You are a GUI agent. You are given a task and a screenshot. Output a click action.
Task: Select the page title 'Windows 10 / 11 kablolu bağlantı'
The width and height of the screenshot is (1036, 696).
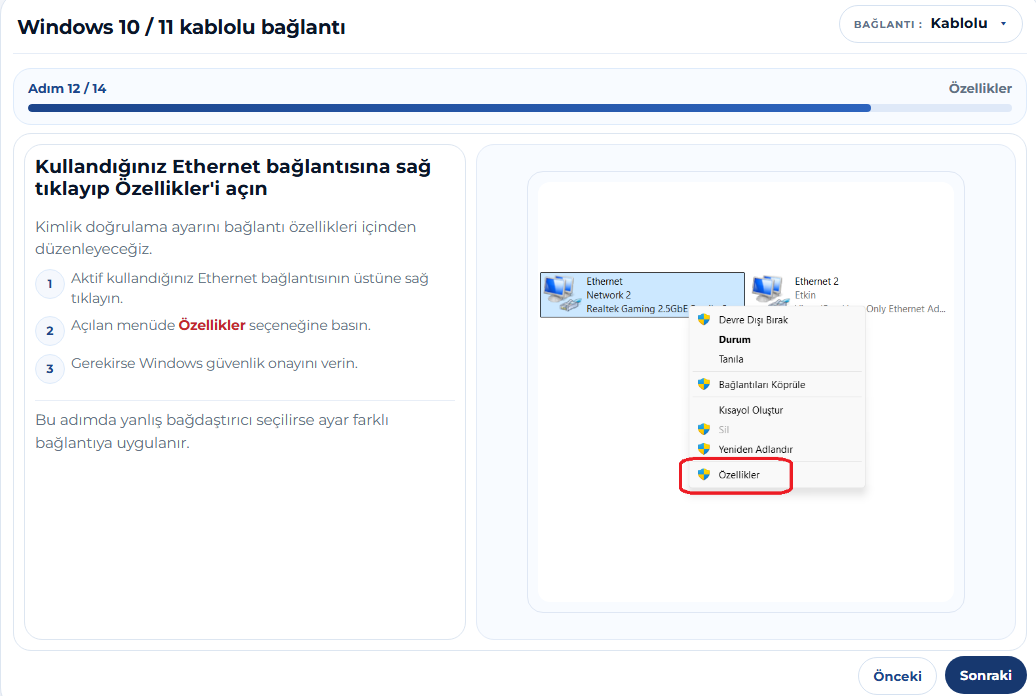pyautogui.click(x=181, y=27)
